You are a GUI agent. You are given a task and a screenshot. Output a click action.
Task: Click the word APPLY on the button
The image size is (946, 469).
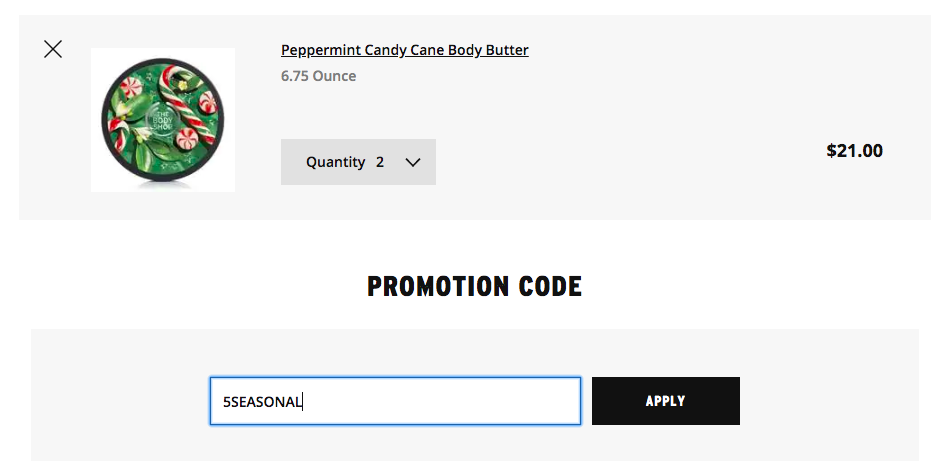665,401
